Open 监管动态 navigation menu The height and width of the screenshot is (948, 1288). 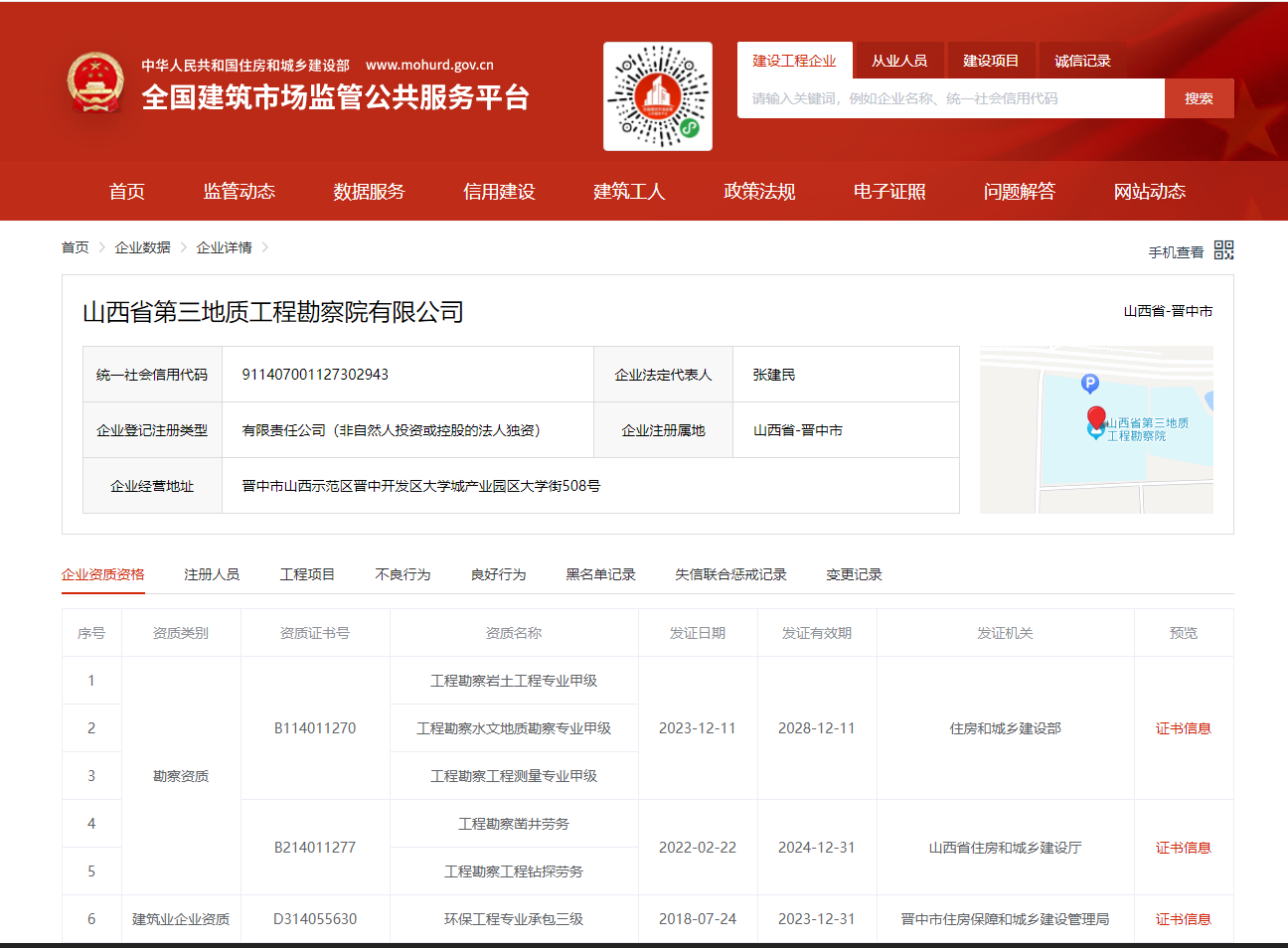pos(240,191)
